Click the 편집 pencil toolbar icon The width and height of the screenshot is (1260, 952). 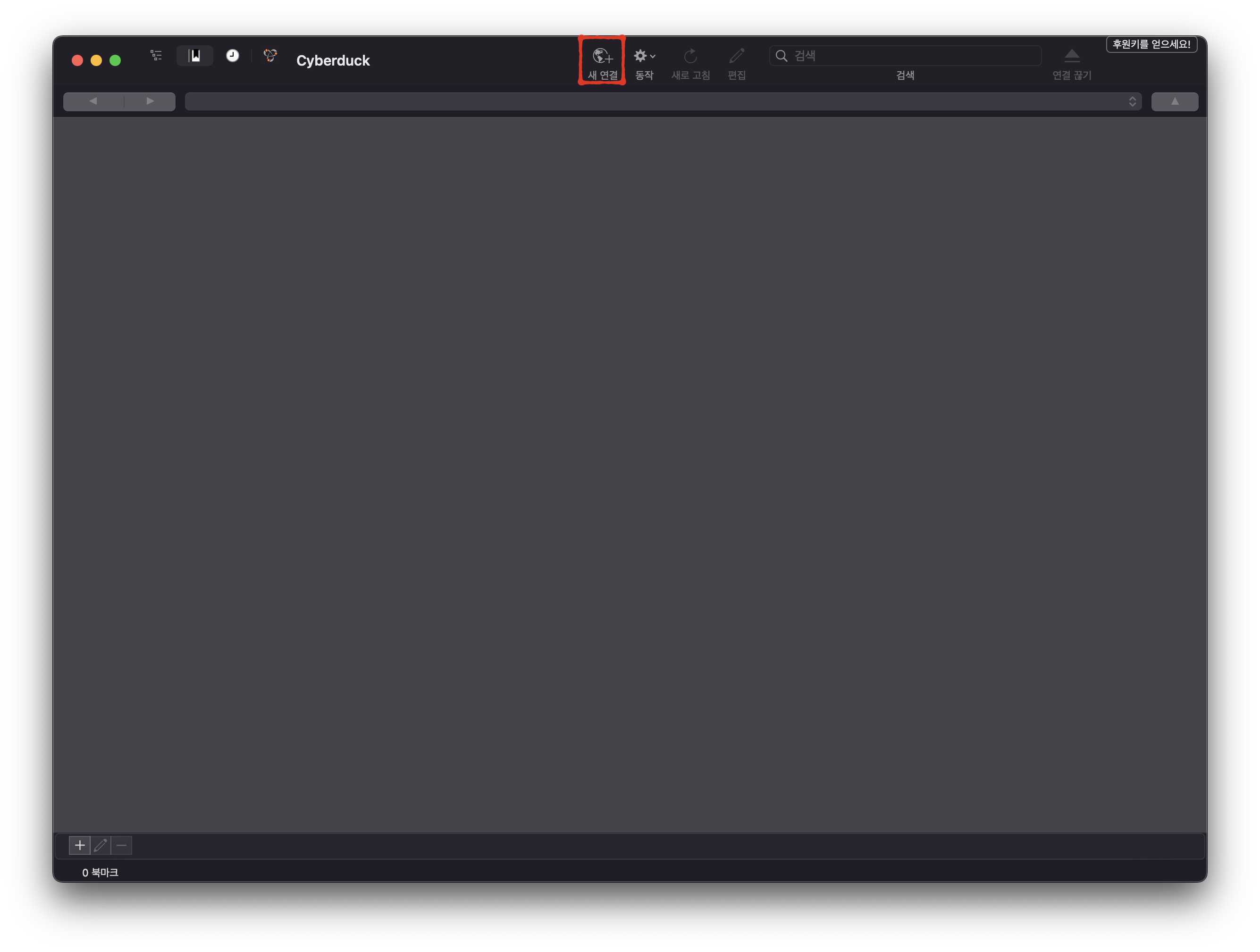737,56
